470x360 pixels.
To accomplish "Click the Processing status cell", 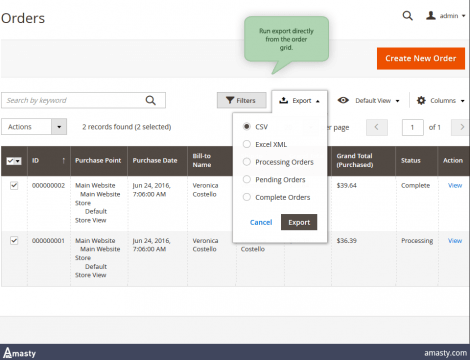I will click(417, 241).
